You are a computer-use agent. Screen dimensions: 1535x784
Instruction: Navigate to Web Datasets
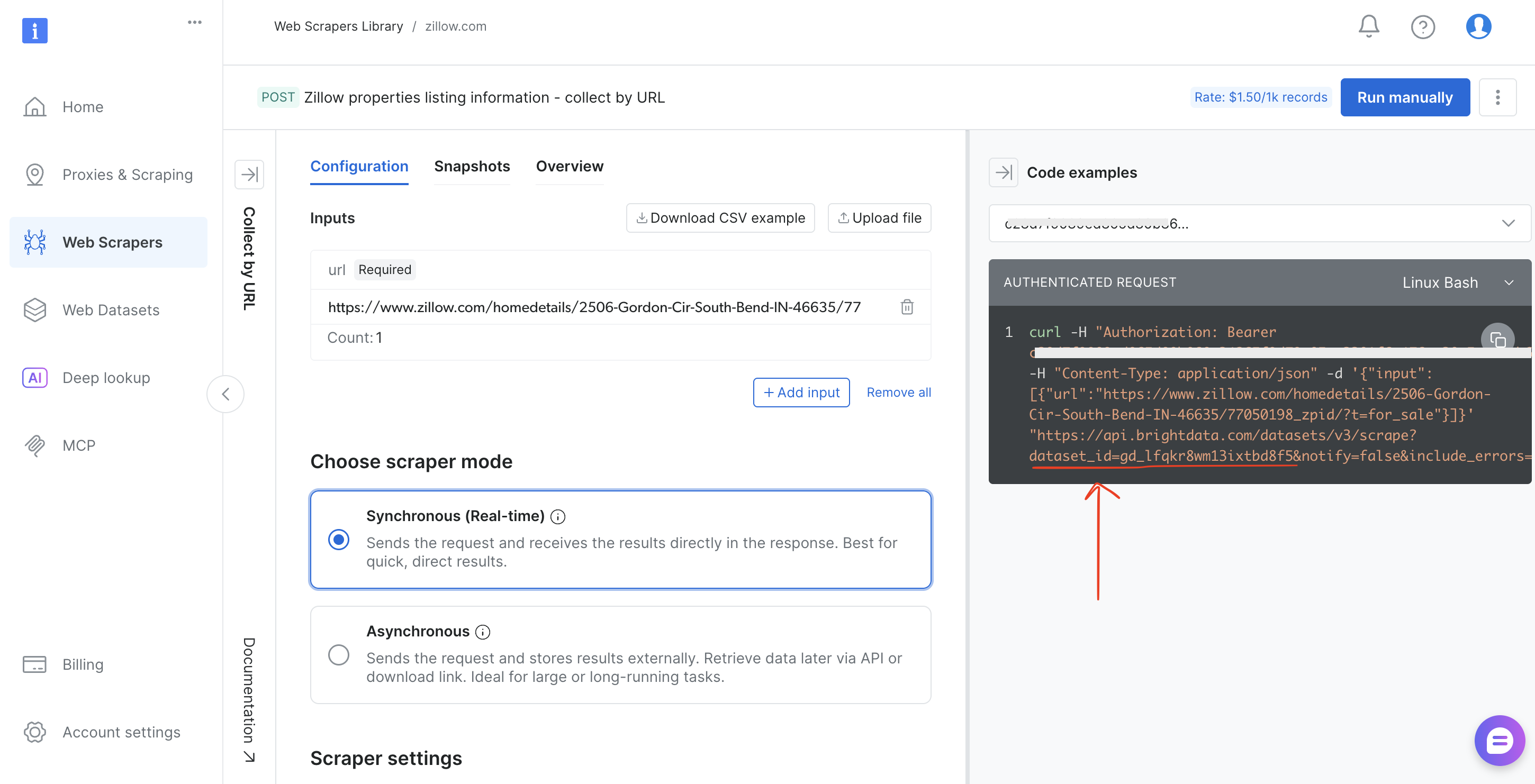111,310
